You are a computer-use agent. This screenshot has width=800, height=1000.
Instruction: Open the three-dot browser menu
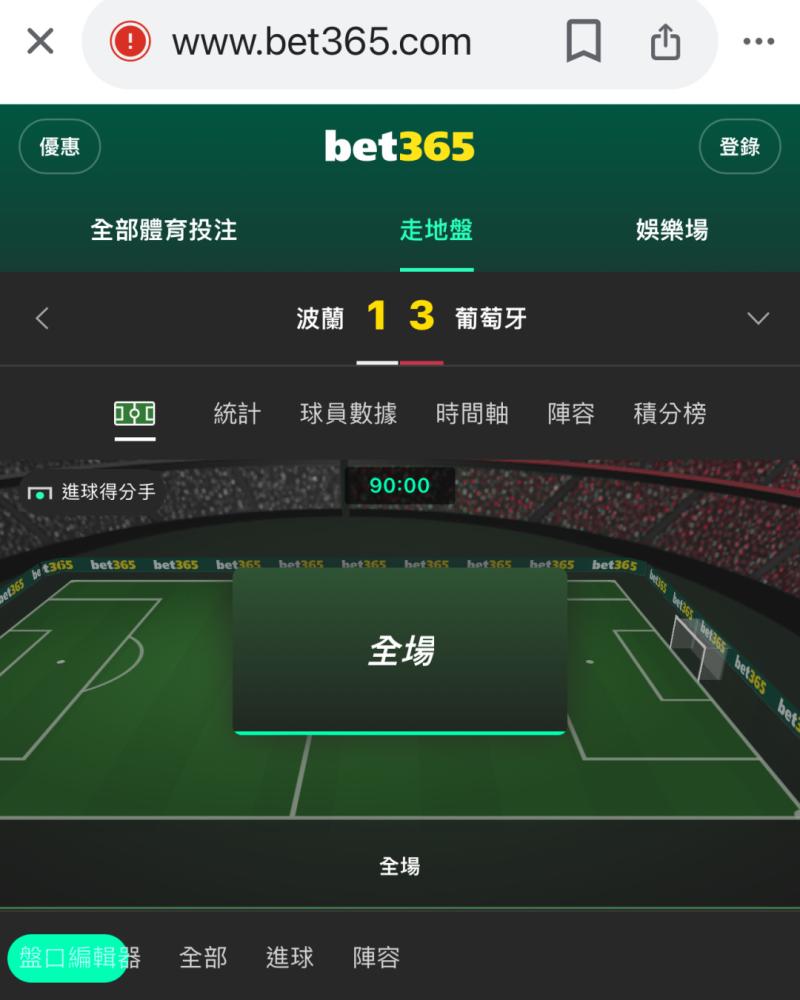tap(759, 41)
